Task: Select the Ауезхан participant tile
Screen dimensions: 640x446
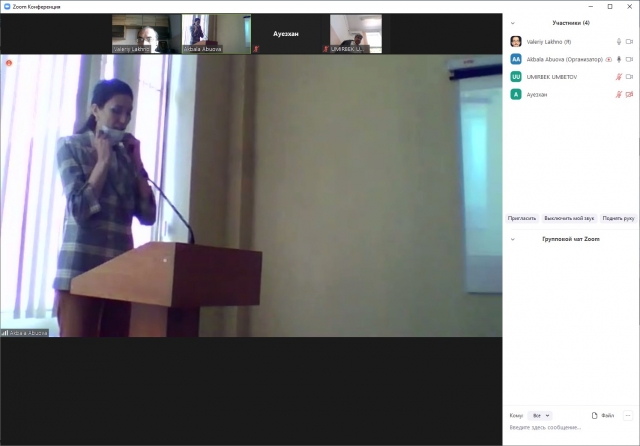Action: pyautogui.click(x=286, y=34)
